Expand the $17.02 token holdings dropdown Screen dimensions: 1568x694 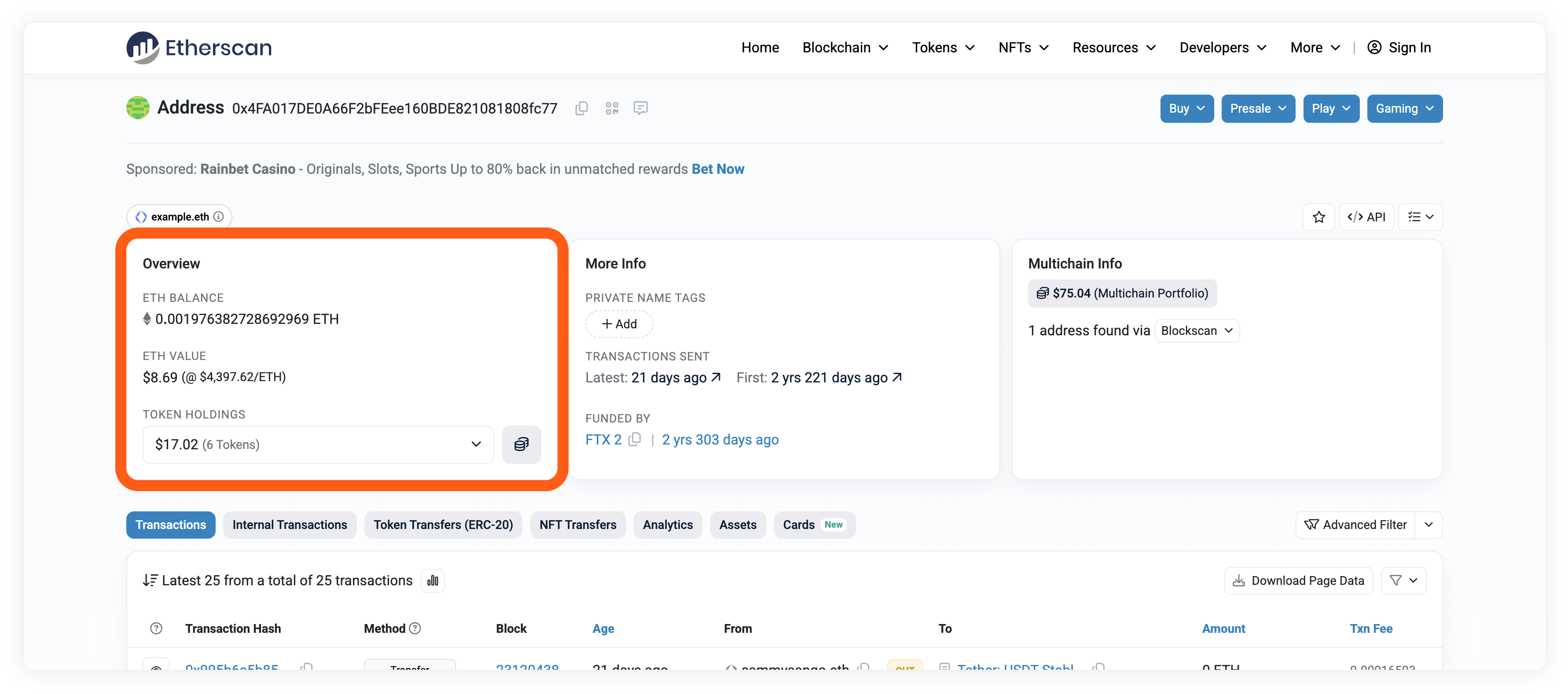tap(318, 444)
